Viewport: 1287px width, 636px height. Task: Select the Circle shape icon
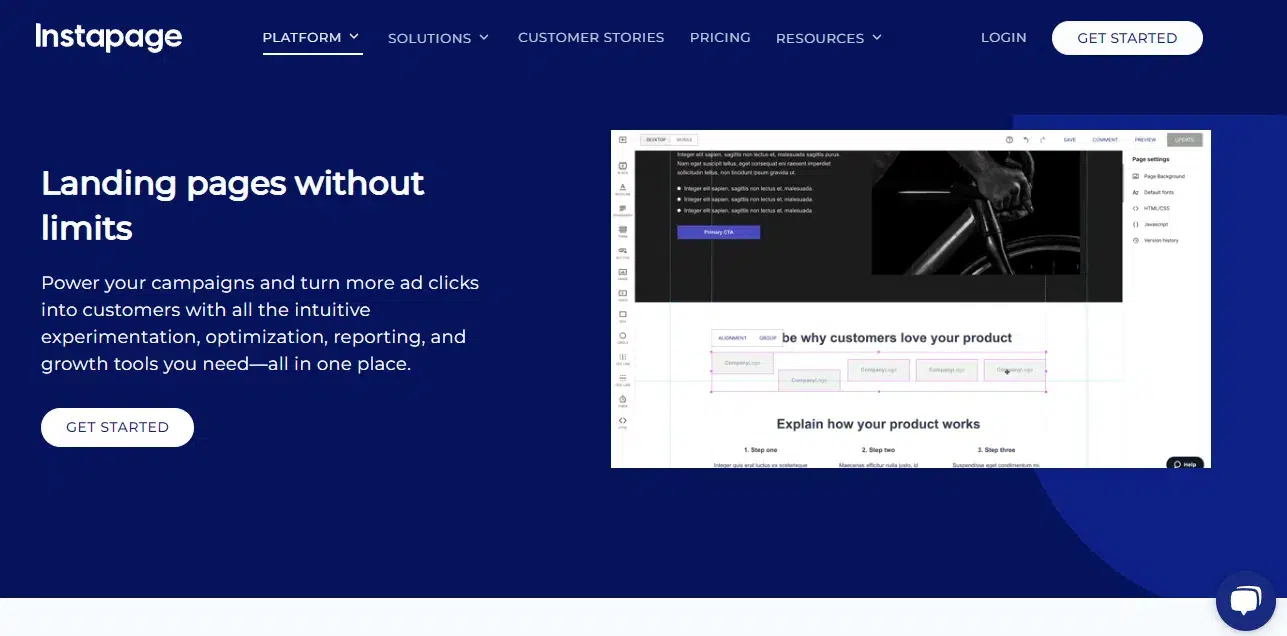[x=622, y=337]
